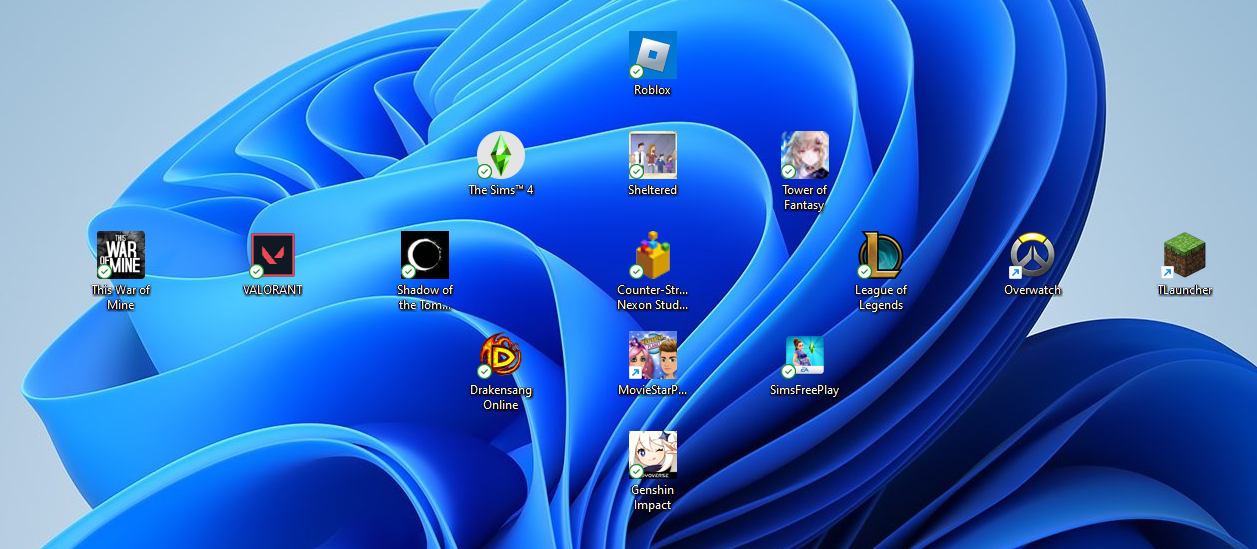
Task: Select the VALORANT shortcut icon
Action: click(x=273, y=255)
